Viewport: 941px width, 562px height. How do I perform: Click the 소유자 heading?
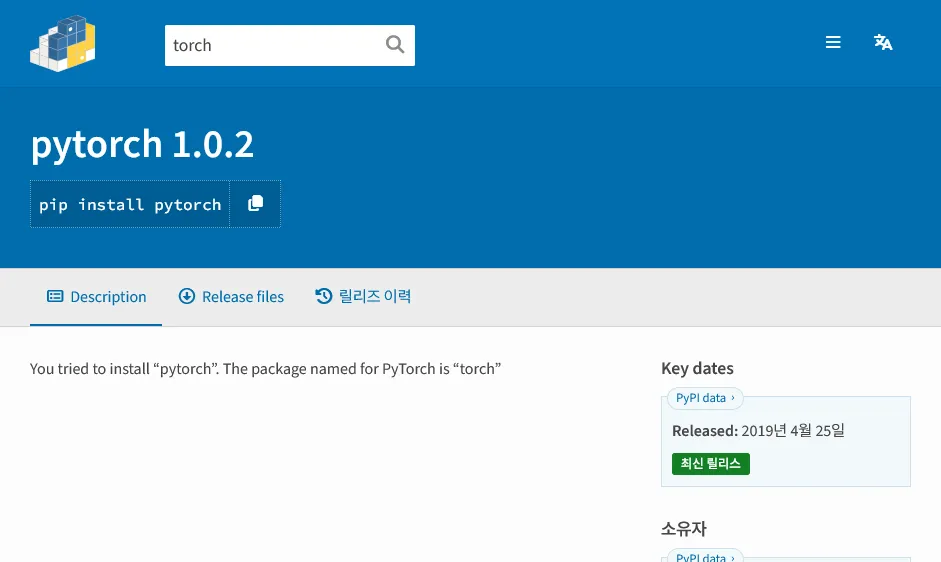pos(684,529)
